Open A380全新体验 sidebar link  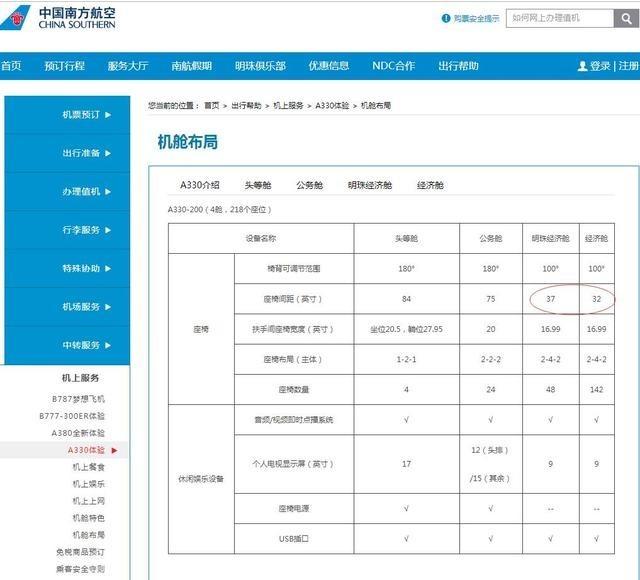coord(78,433)
